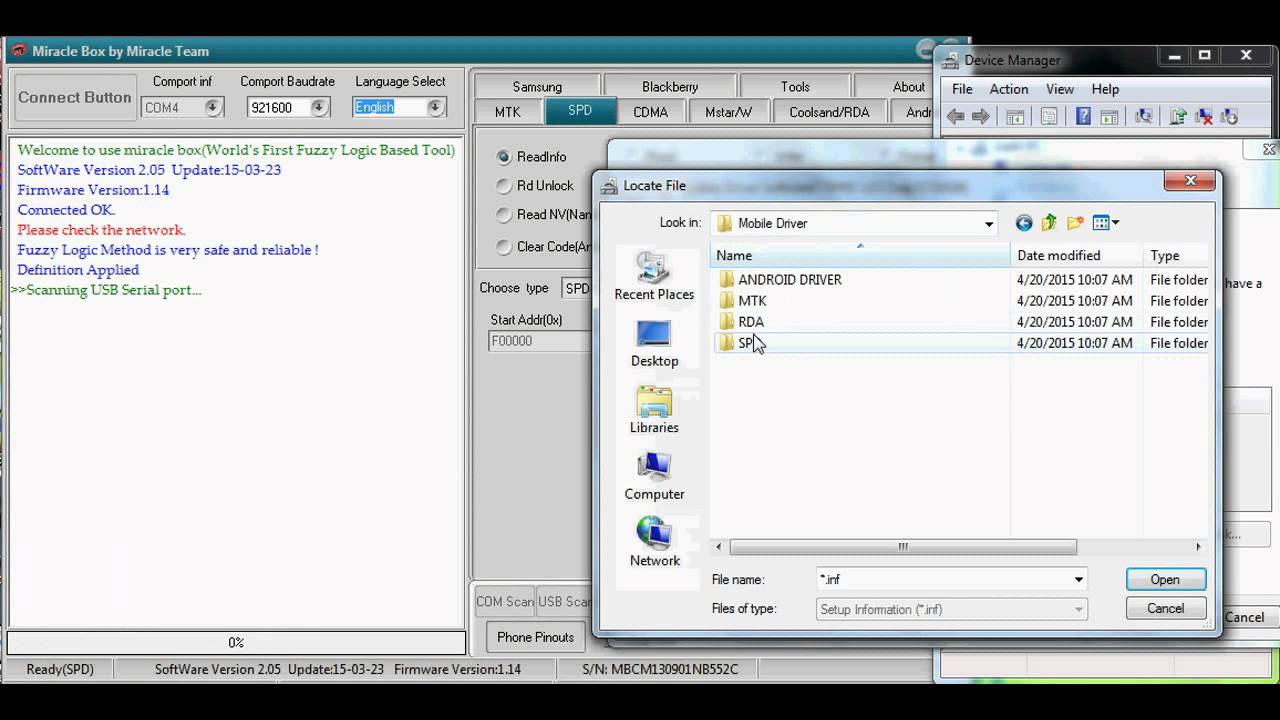Click the blue Help icon in Device Manager
The image size is (1280, 720).
pyautogui.click(x=1083, y=117)
